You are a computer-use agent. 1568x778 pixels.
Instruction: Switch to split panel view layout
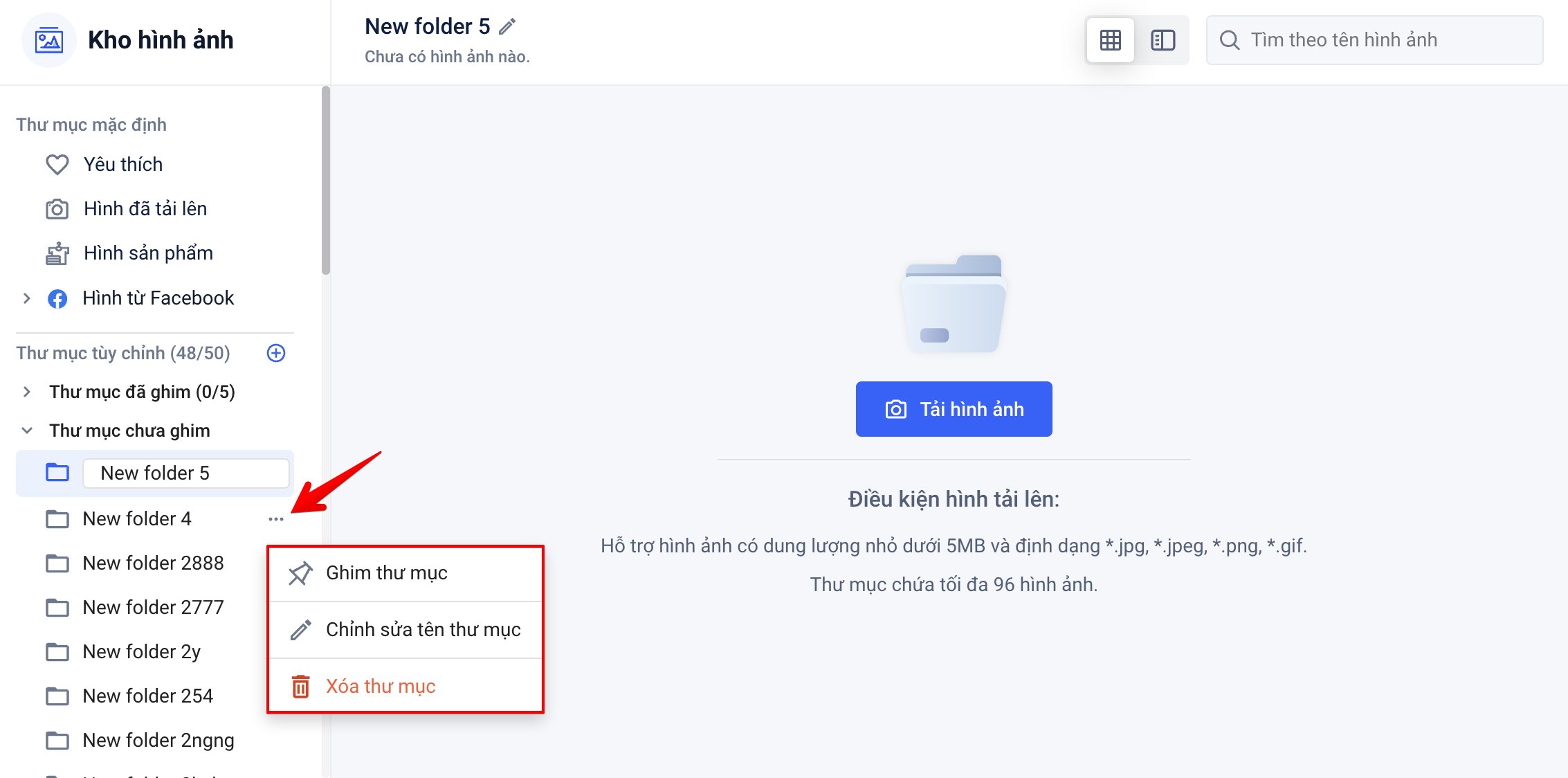click(1163, 40)
